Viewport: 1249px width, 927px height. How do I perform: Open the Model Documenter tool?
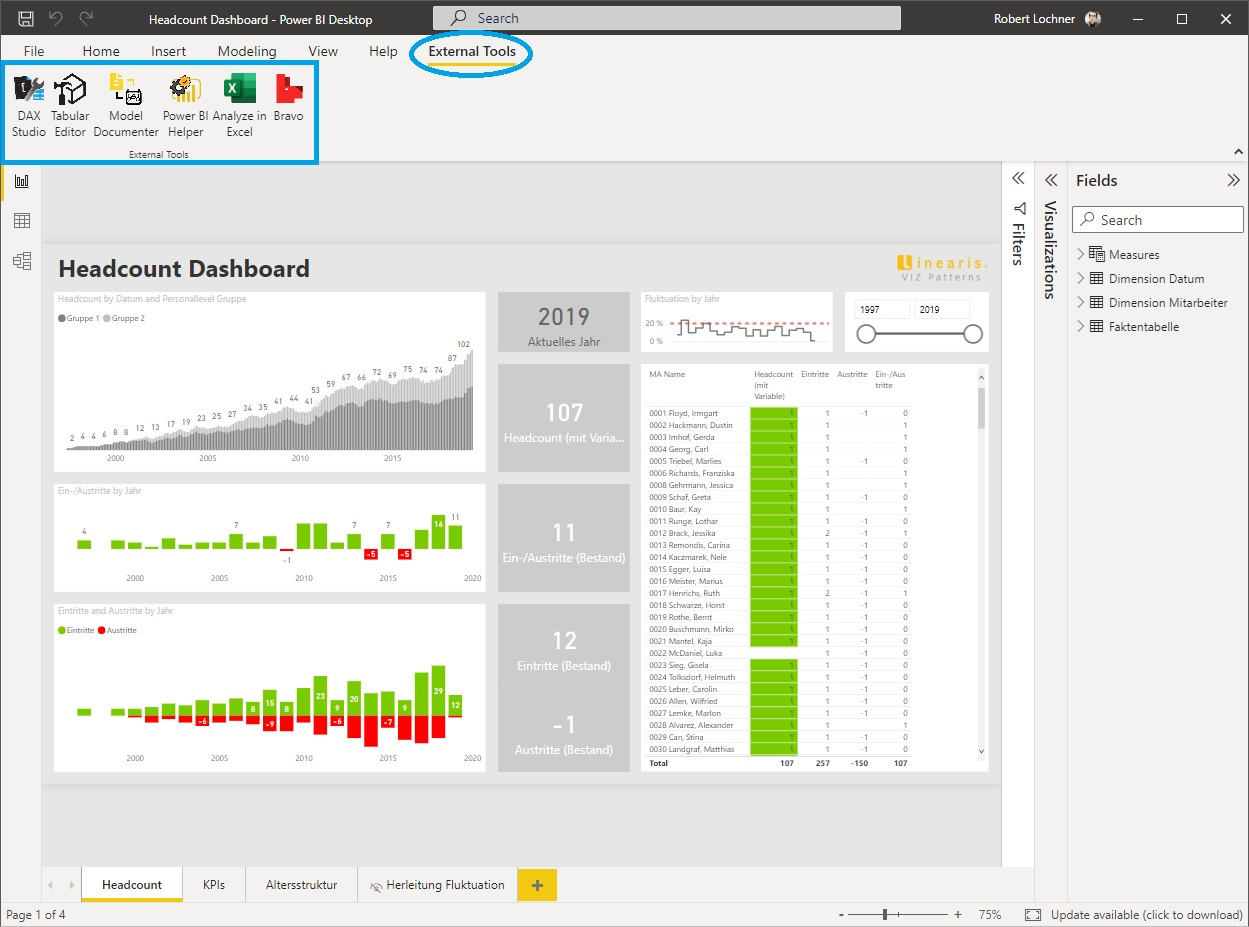coord(125,103)
